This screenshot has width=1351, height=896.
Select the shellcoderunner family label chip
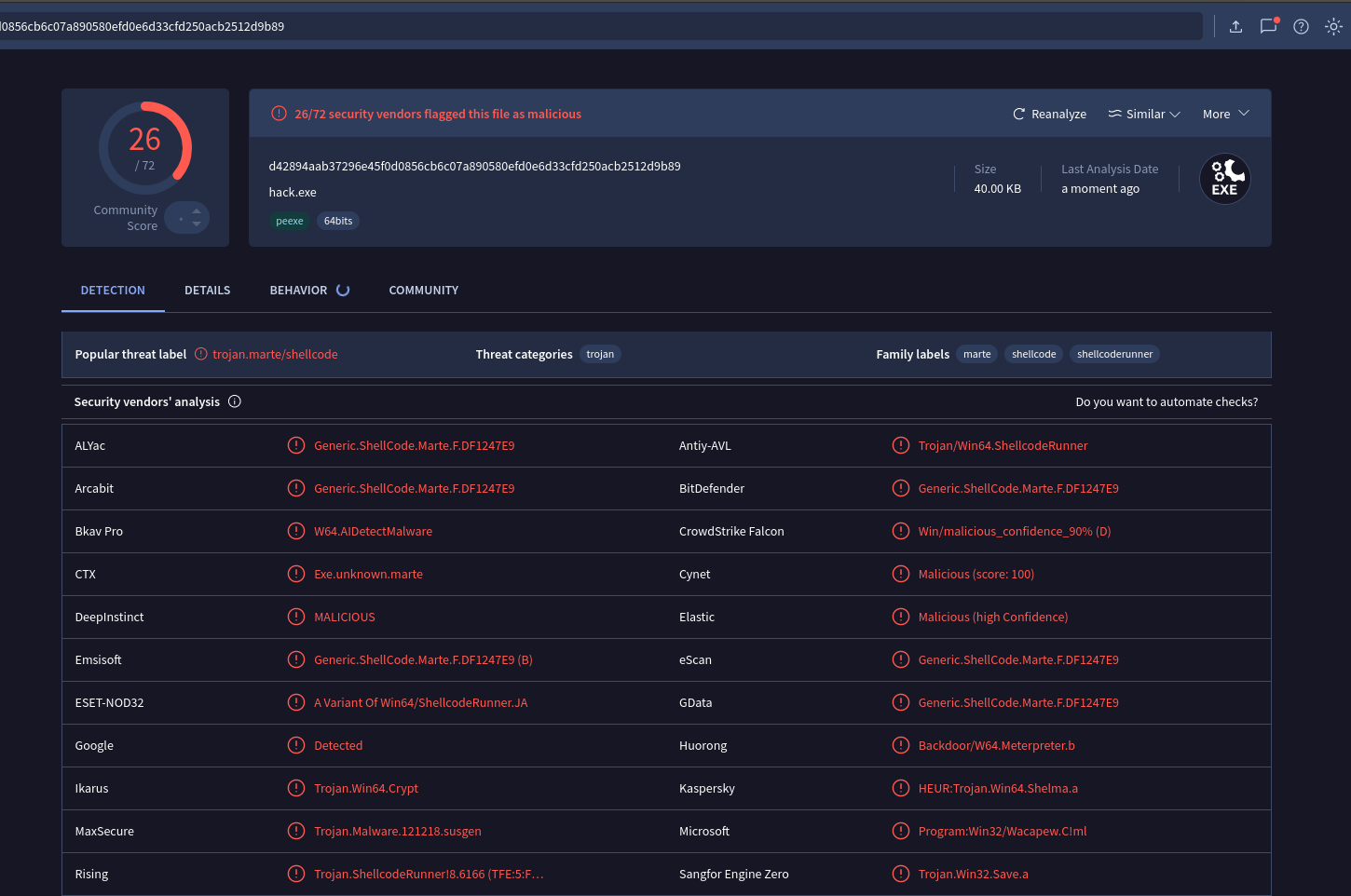1115,354
